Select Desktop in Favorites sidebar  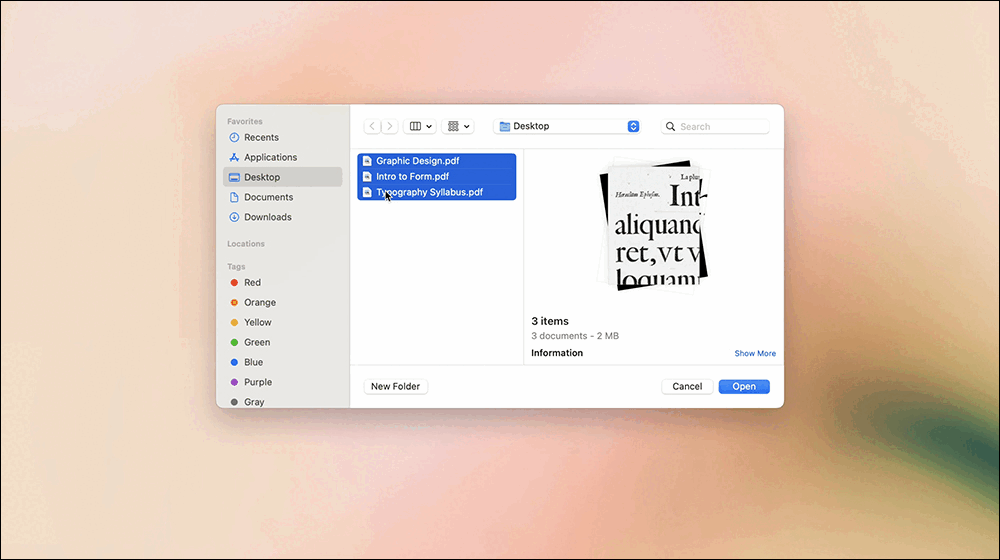click(262, 178)
